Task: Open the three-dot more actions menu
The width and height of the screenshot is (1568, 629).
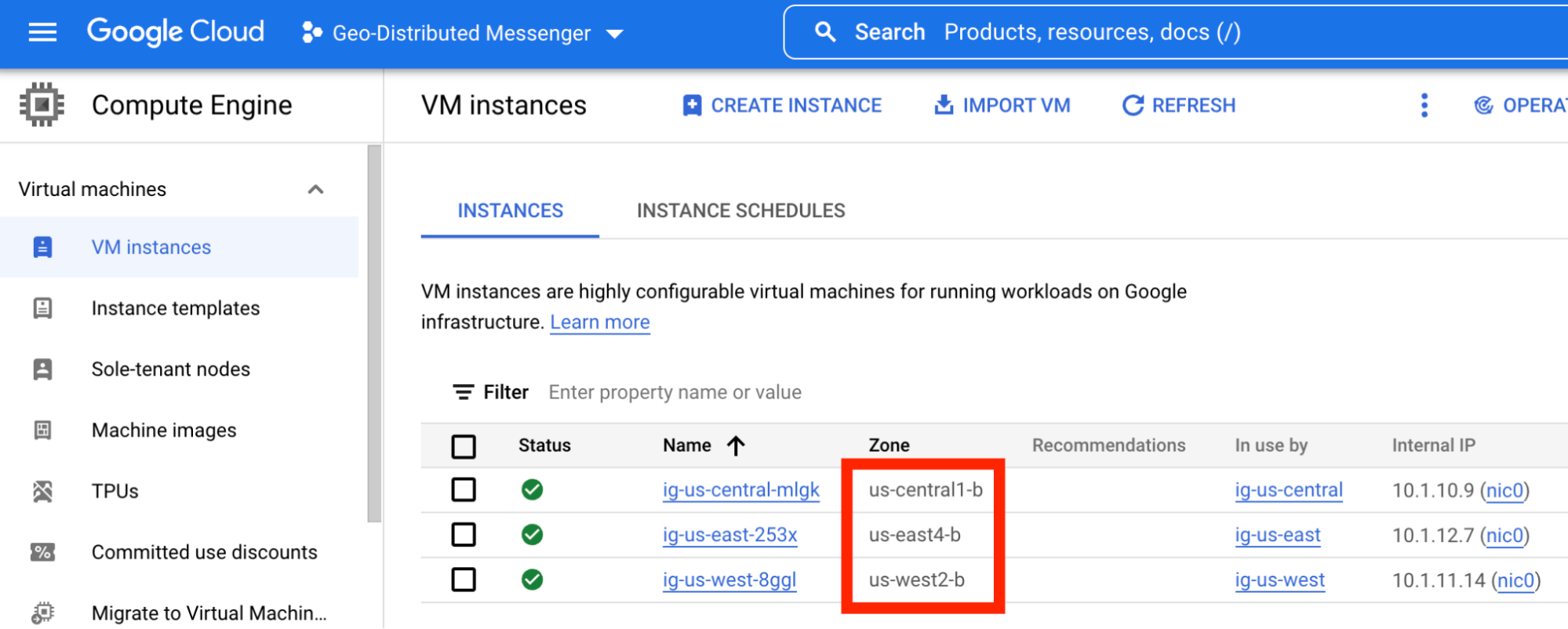Action: coord(1424,105)
